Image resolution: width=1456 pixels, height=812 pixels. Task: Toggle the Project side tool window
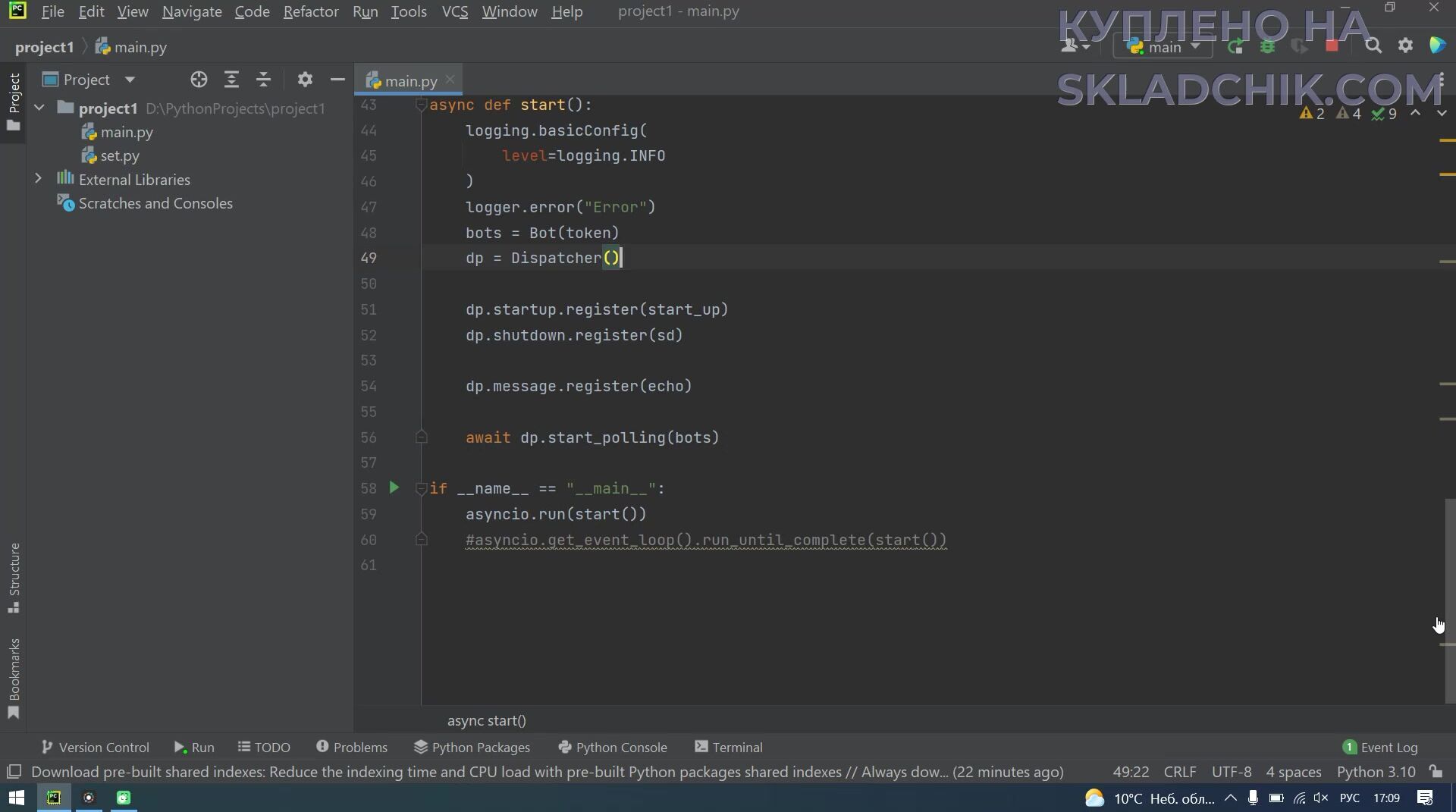pyautogui.click(x=14, y=102)
